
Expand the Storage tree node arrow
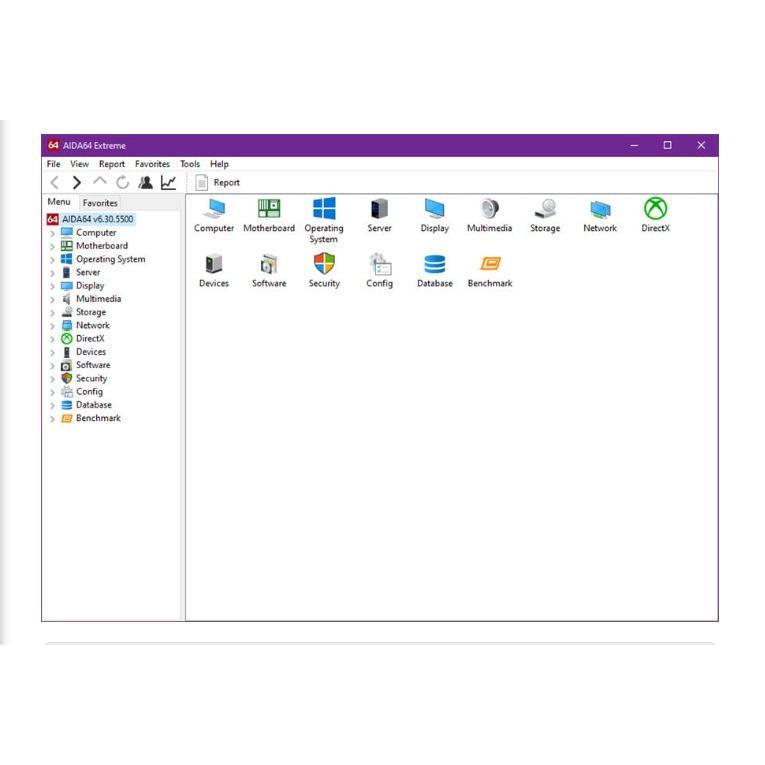[x=52, y=312]
